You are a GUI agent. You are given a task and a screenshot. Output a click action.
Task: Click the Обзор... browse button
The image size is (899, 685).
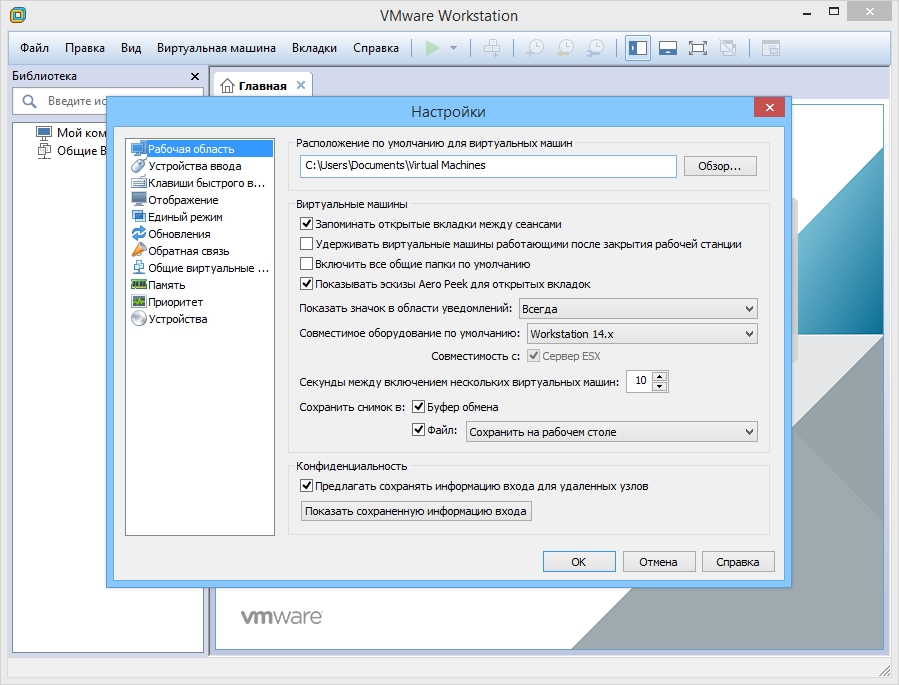720,166
